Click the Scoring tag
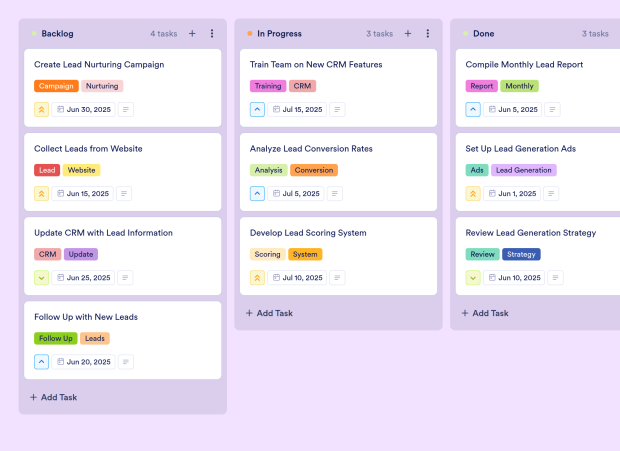 tap(267, 254)
